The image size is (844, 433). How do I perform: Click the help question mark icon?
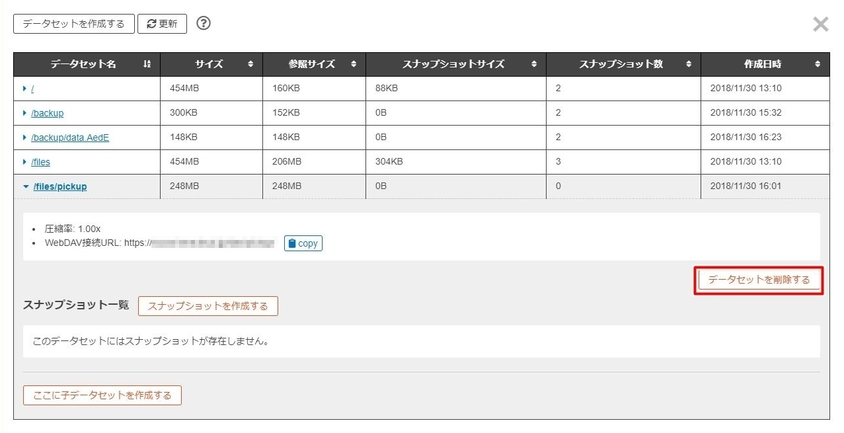(204, 23)
